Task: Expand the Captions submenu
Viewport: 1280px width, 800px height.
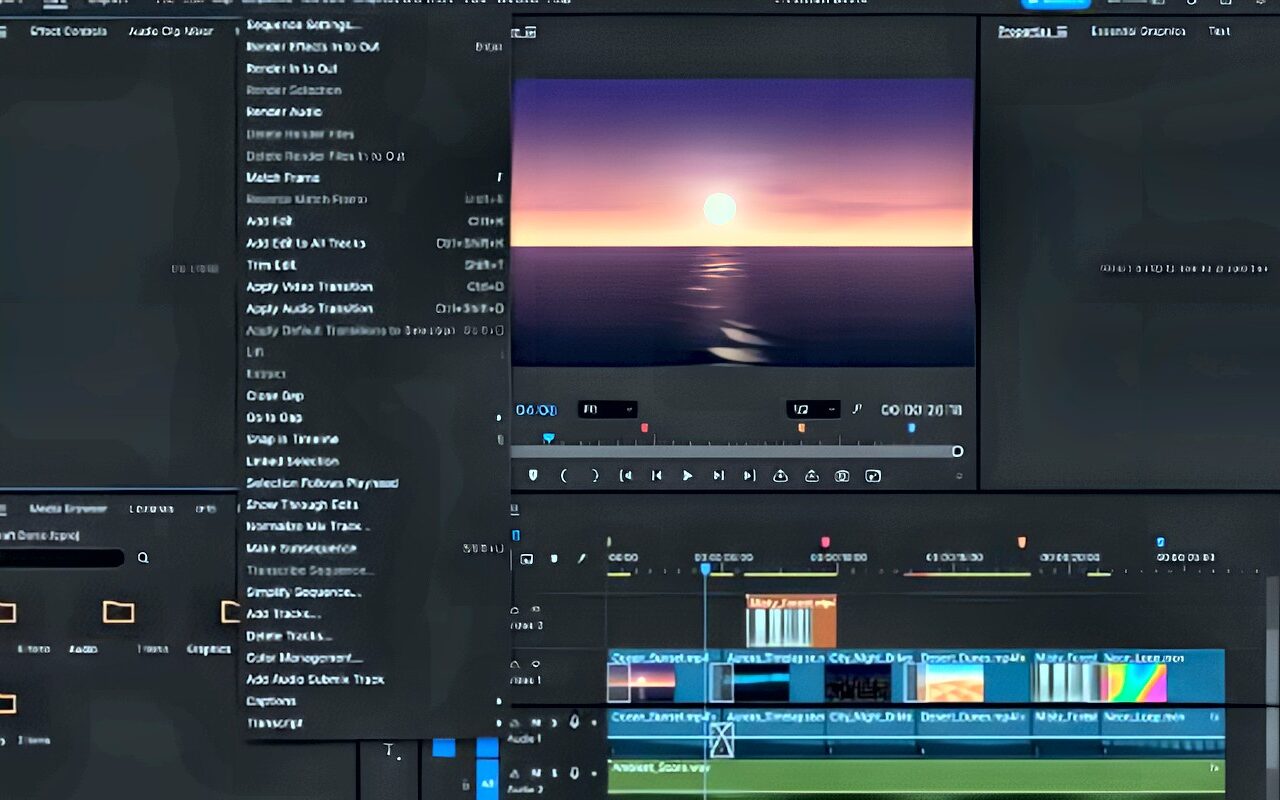Action: pyautogui.click(x=375, y=701)
